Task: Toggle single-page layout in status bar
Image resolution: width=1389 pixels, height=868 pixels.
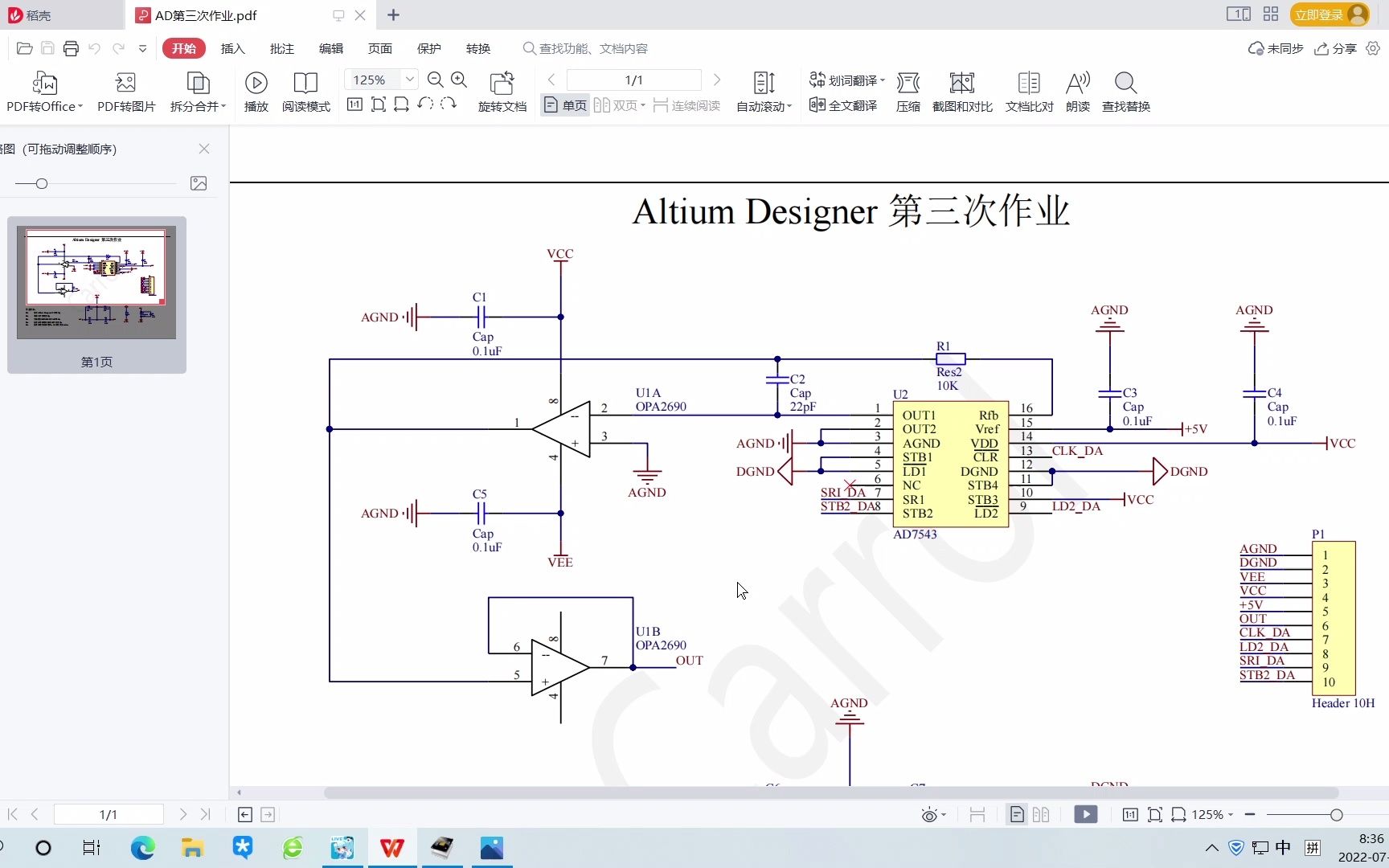Action: coord(1017,815)
